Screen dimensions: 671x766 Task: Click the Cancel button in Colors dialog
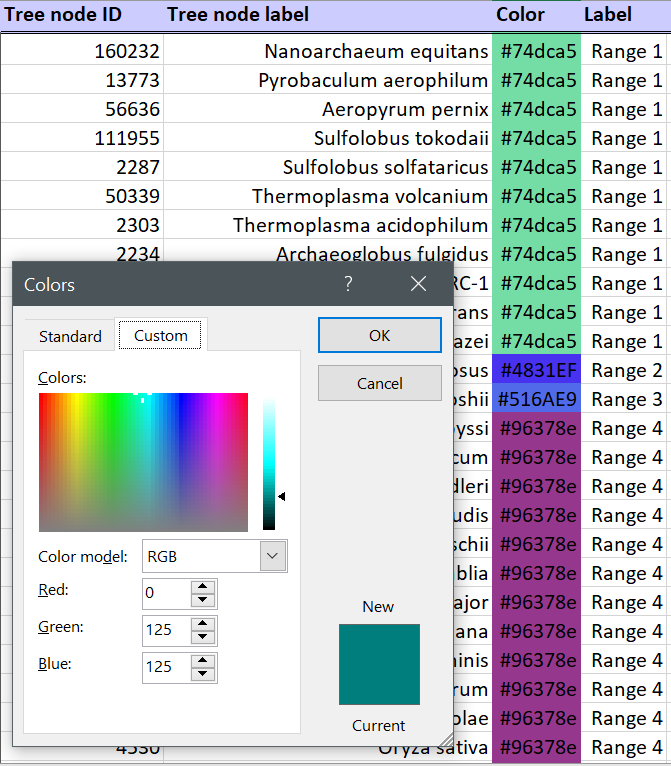tap(379, 383)
